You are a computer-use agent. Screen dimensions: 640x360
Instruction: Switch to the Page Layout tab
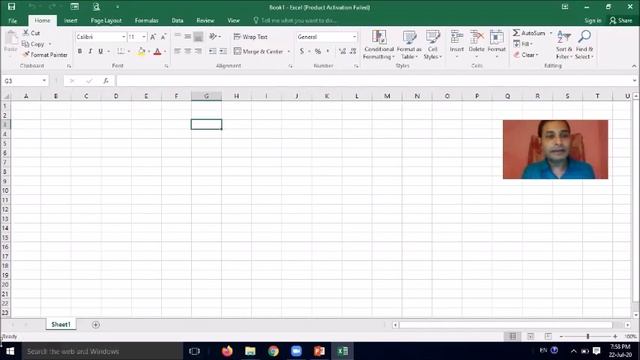[x=106, y=20]
